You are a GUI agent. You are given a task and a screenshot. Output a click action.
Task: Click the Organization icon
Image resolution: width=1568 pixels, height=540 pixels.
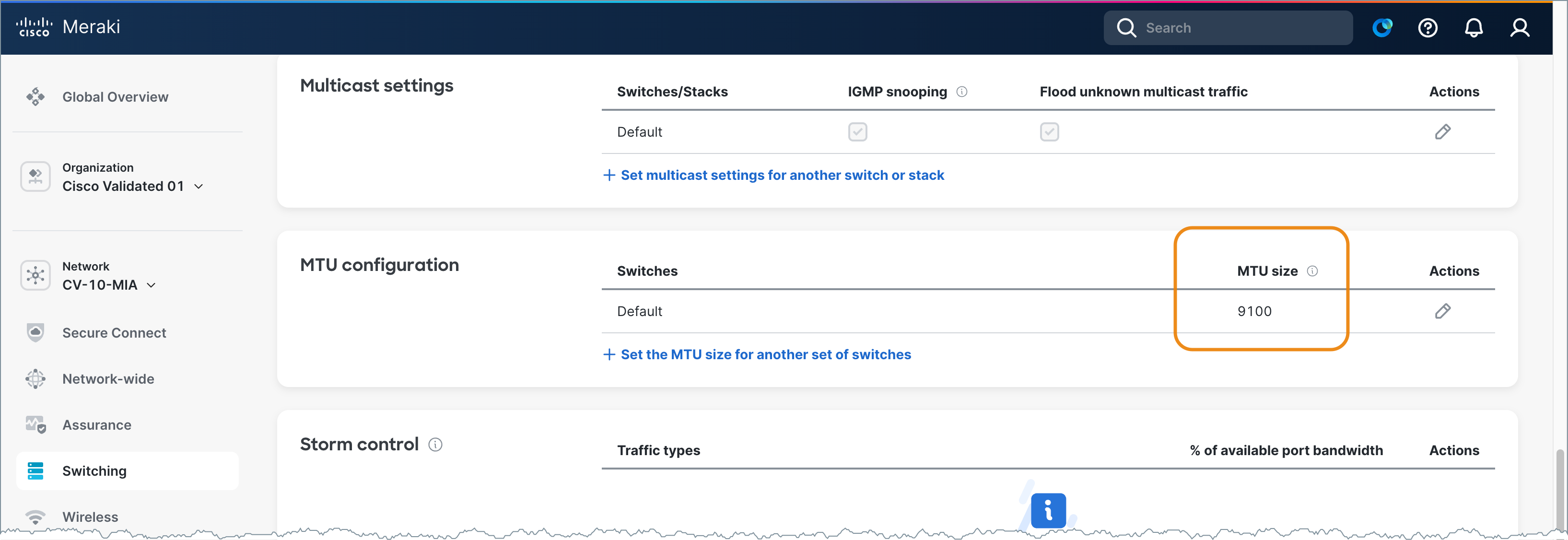click(35, 176)
